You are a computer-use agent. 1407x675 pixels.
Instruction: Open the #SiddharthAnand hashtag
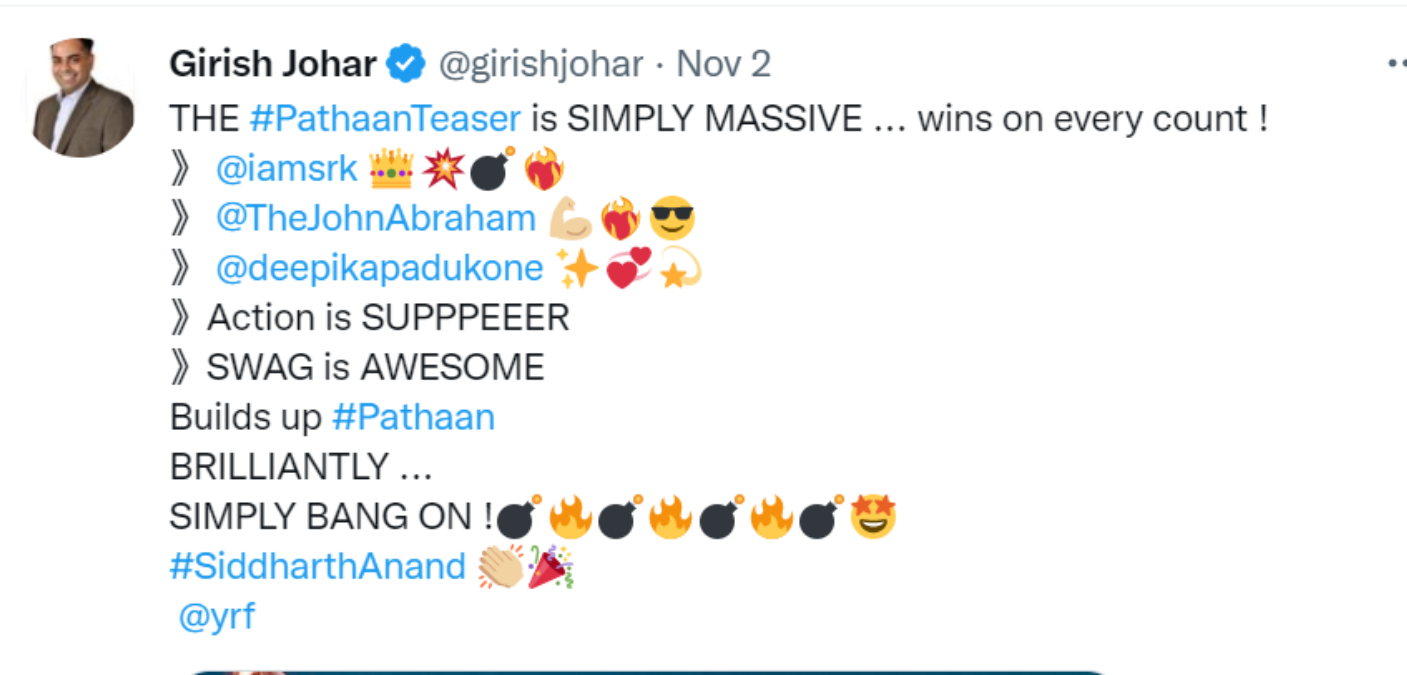point(318,567)
